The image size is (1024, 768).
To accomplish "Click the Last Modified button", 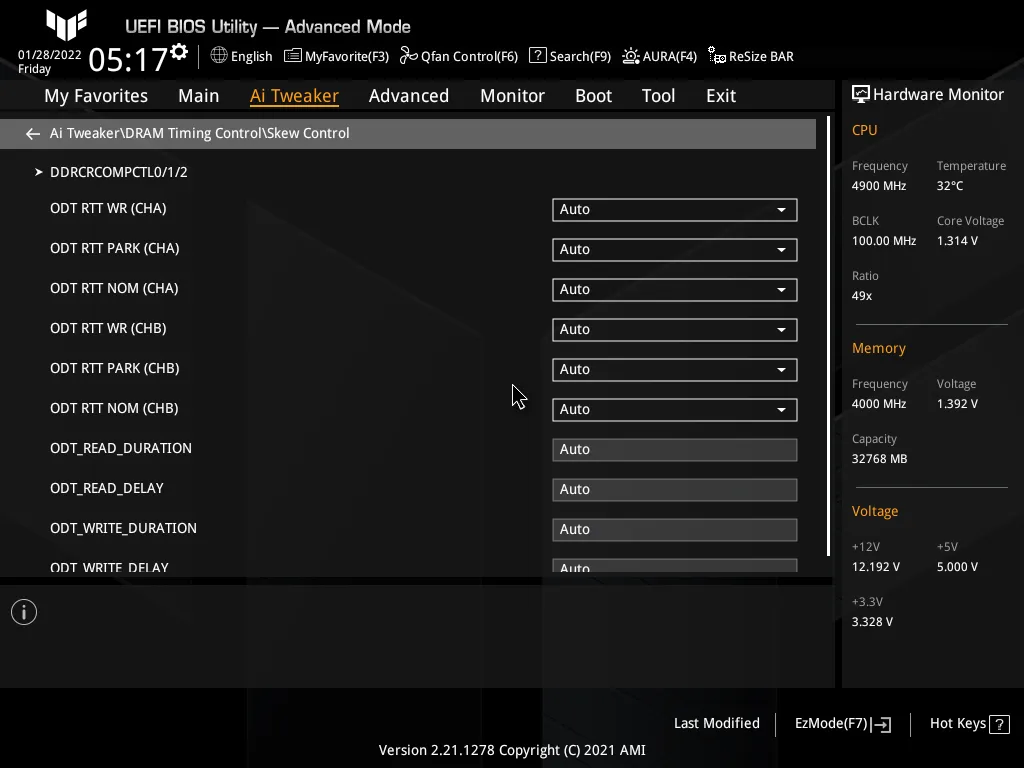I will 716,724.
